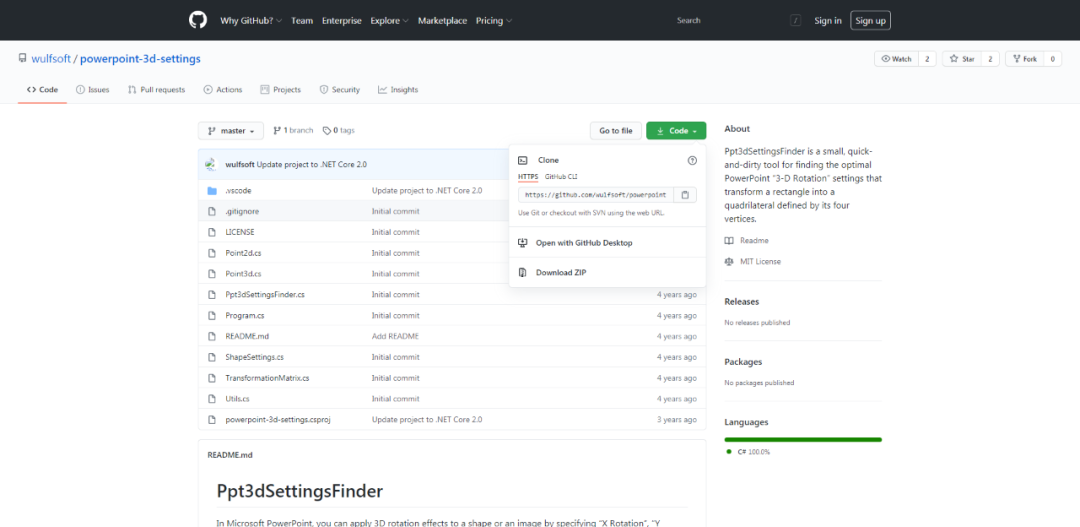
Task: Collapse the green Code dropdown
Action: pyautogui.click(x=676, y=131)
